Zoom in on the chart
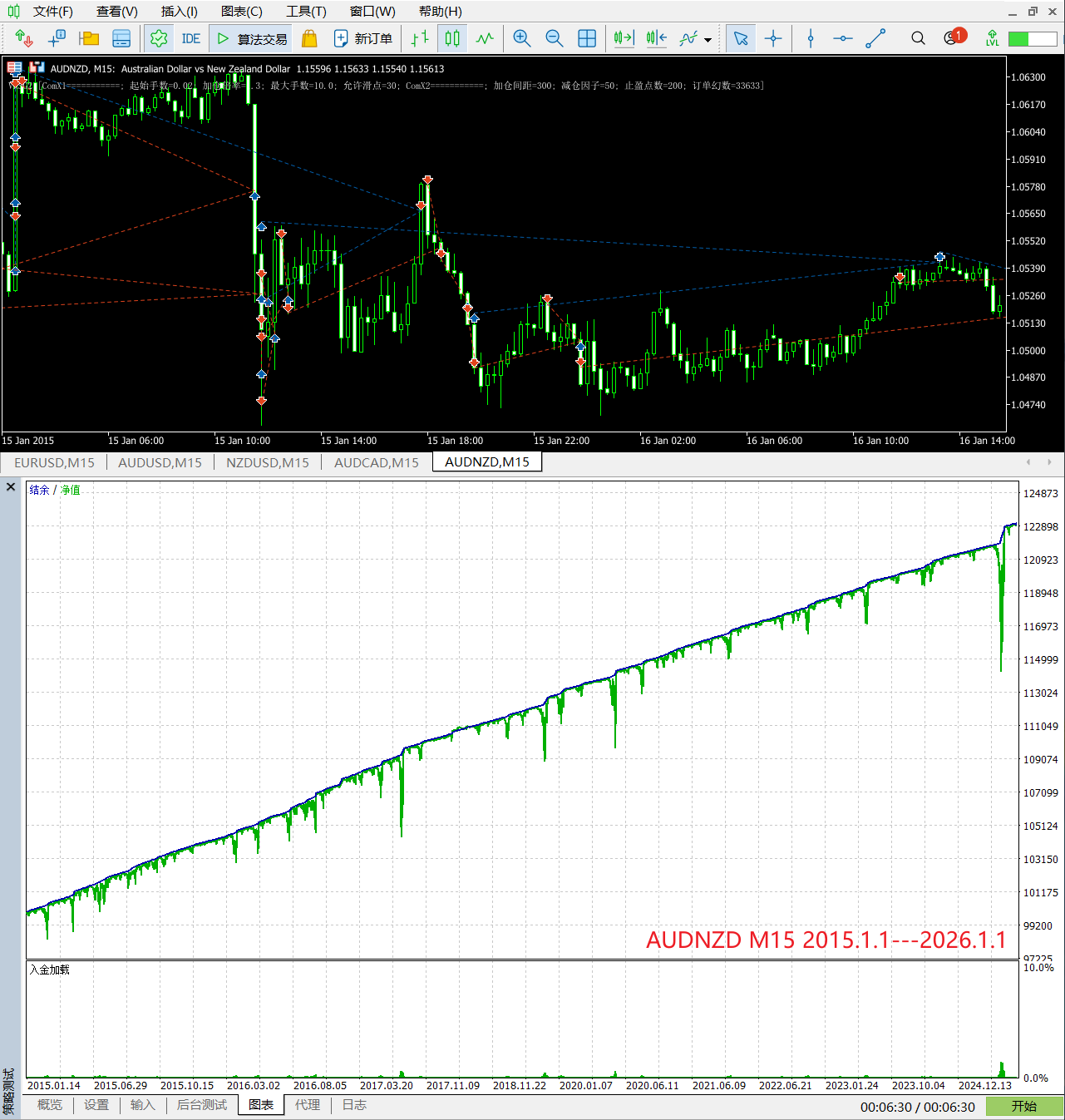Screen dimensions: 1065x1120 [x=522, y=38]
